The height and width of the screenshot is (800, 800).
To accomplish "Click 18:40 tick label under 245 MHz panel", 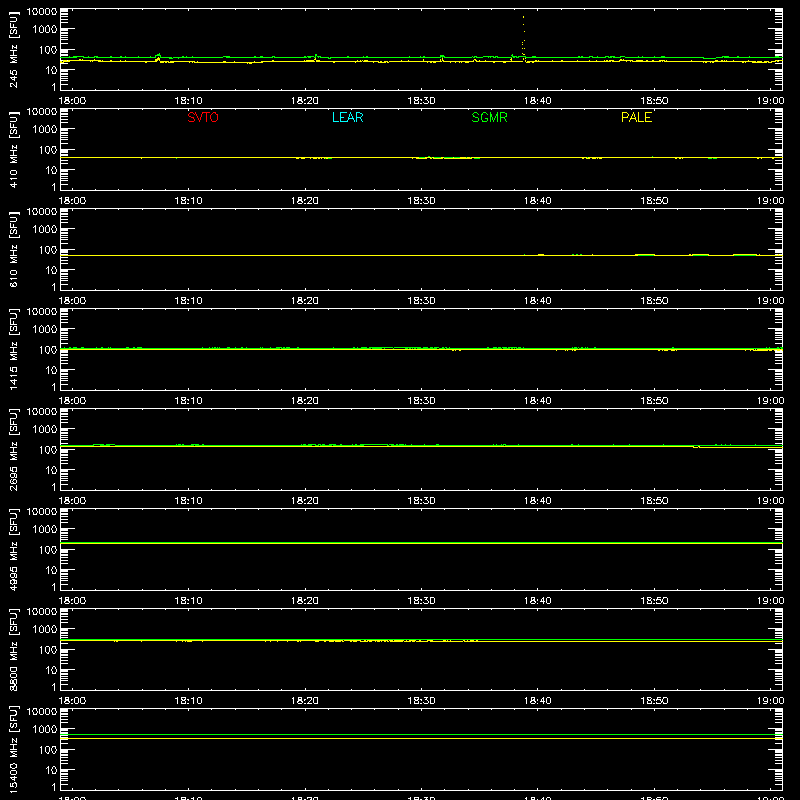I will click(537, 101).
